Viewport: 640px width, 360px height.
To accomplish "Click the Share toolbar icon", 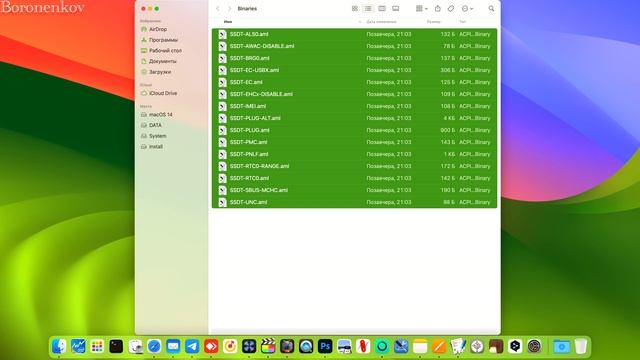I will click(x=438, y=9).
